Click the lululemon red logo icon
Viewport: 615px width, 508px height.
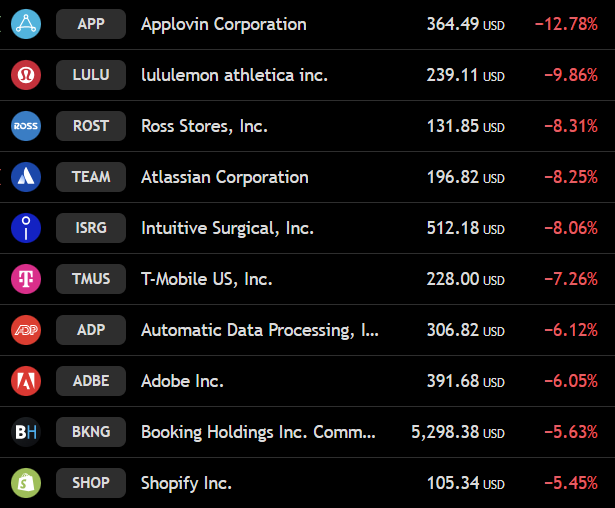[x=26, y=75]
